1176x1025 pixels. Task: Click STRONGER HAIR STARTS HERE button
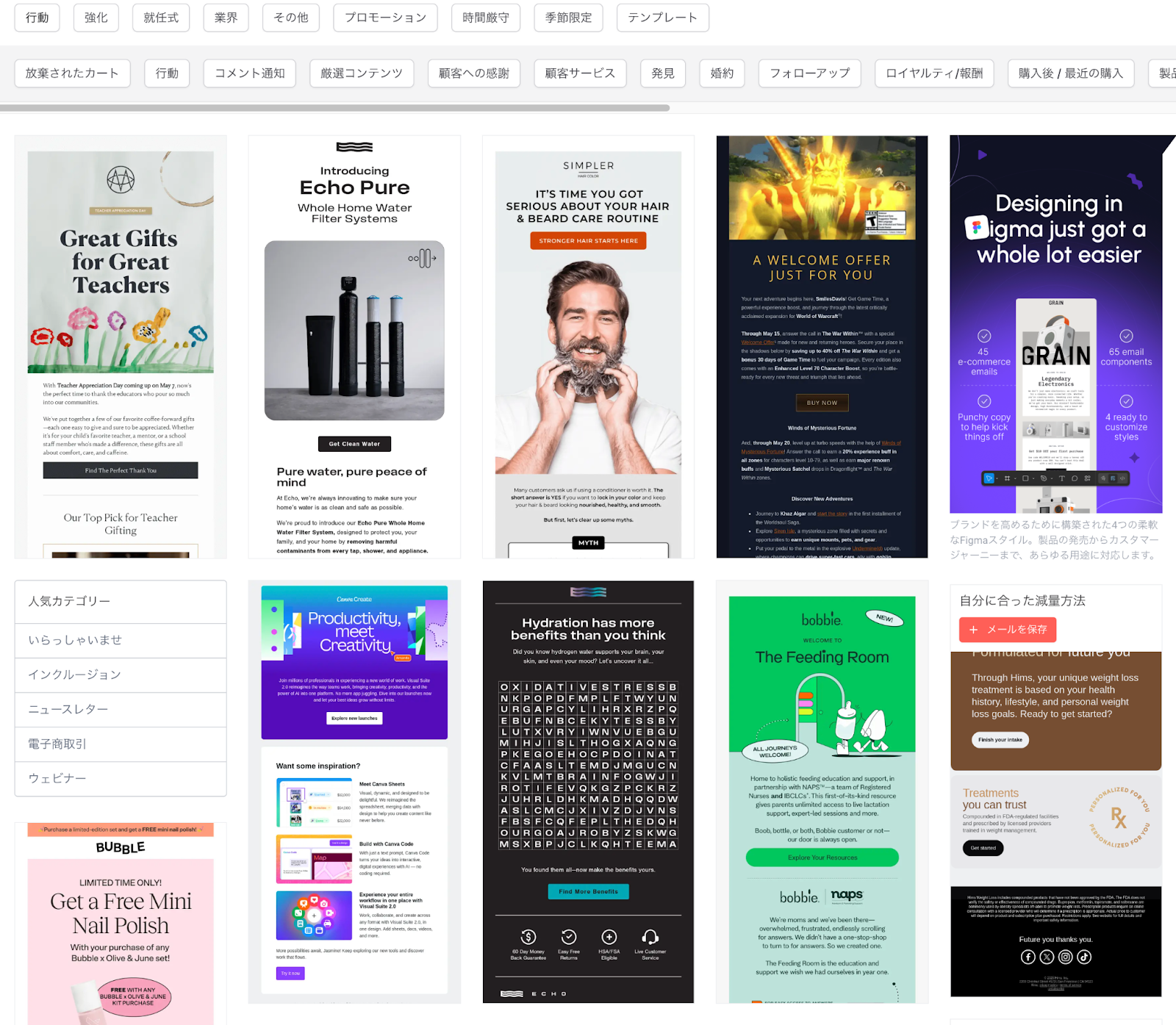[x=588, y=241]
